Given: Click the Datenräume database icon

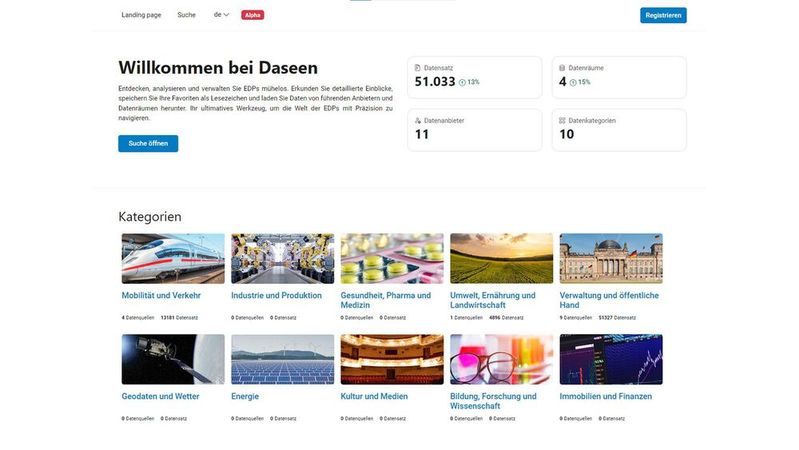Looking at the screenshot, I should [x=562, y=68].
